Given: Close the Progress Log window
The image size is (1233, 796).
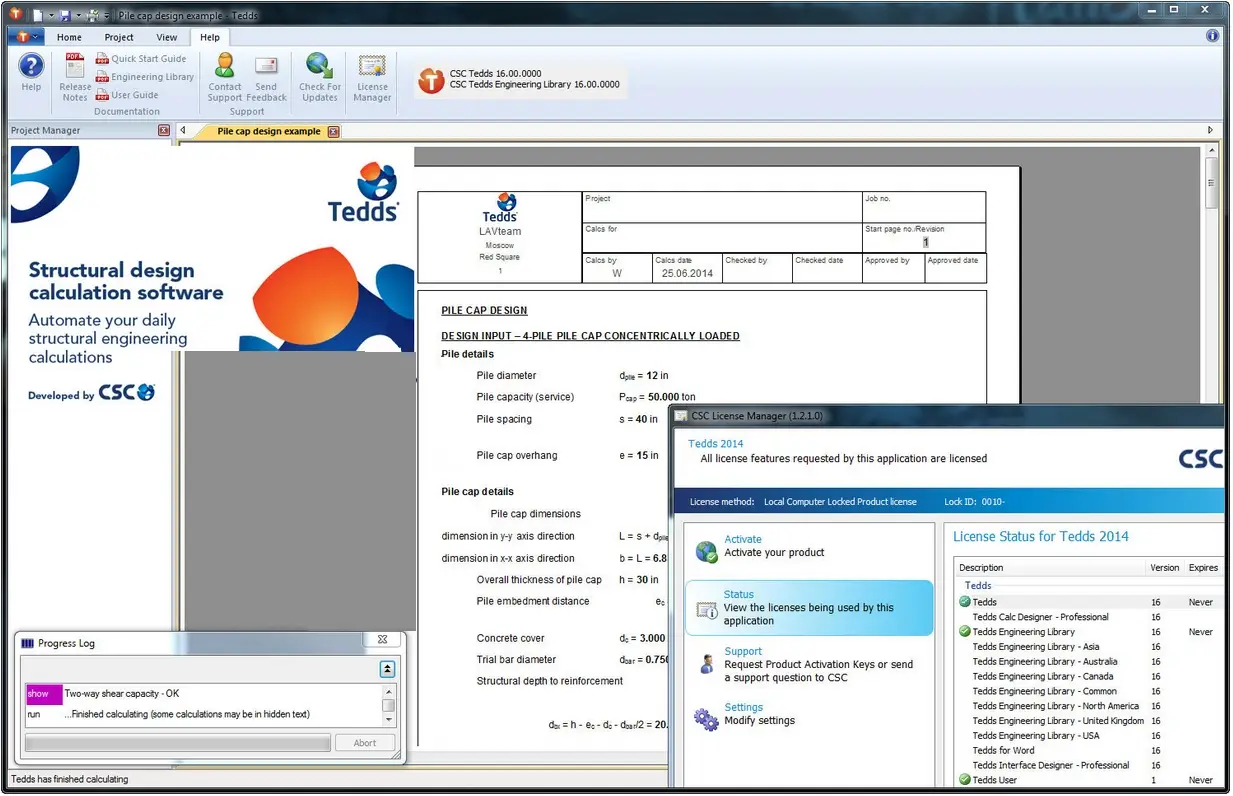Looking at the screenshot, I should point(381,640).
